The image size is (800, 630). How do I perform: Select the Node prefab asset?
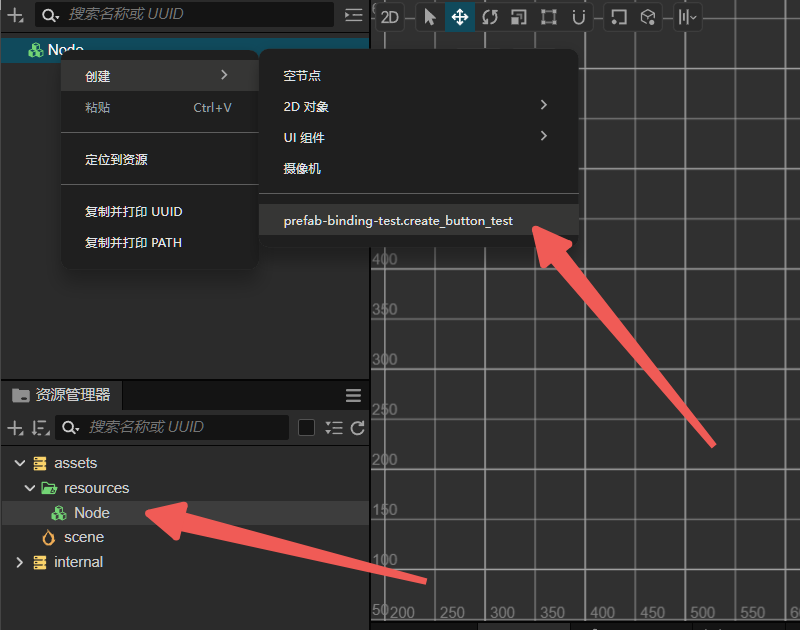tap(185, 513)
